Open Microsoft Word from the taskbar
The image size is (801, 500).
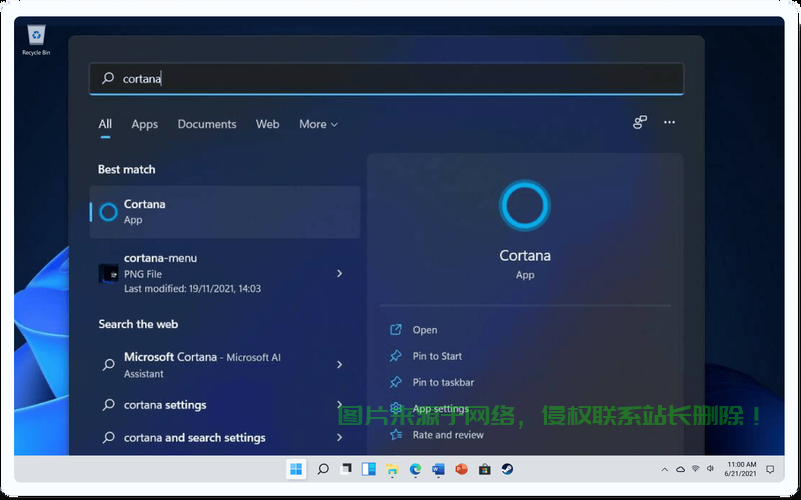438,469
